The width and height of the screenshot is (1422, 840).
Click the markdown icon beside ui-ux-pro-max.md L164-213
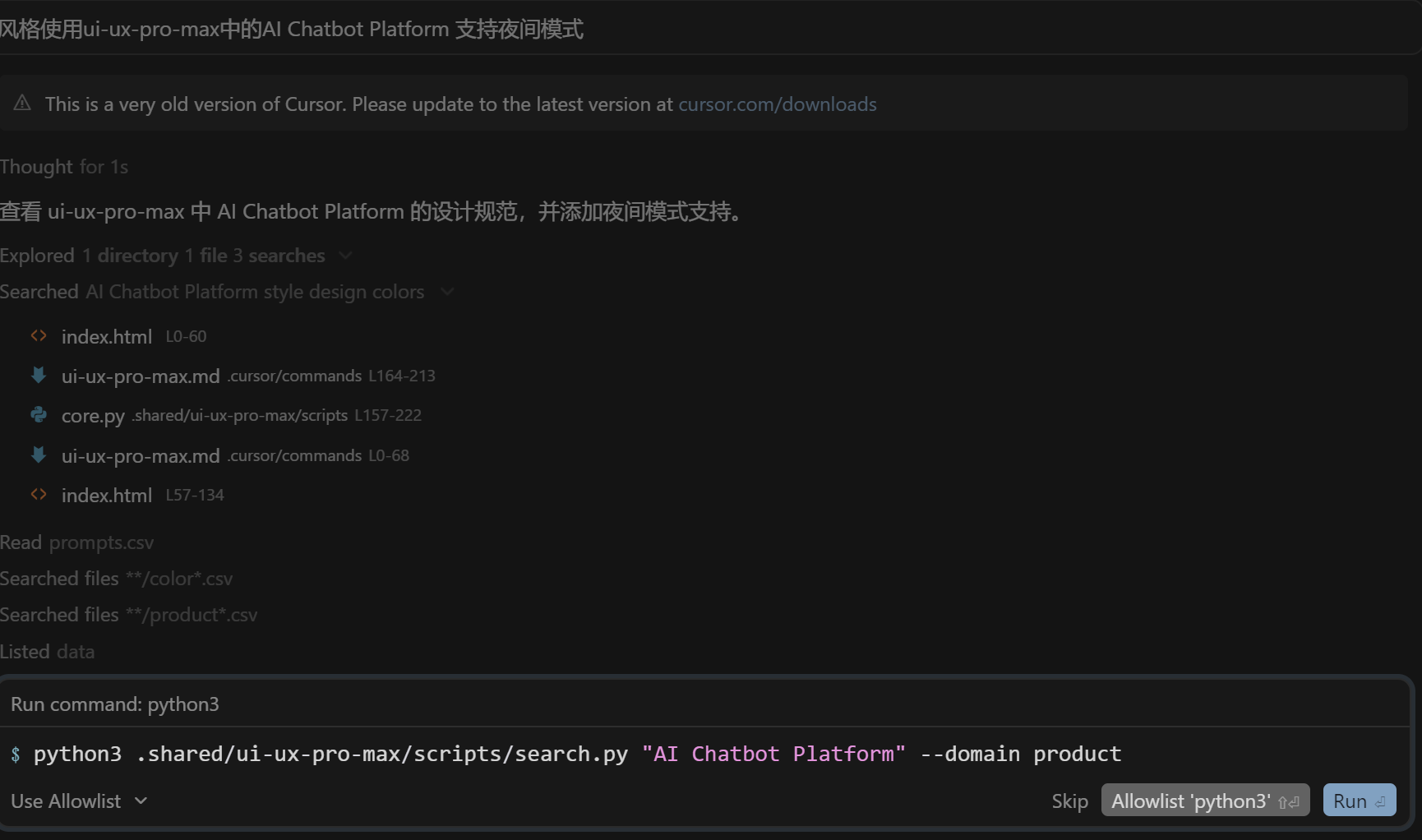38,376
